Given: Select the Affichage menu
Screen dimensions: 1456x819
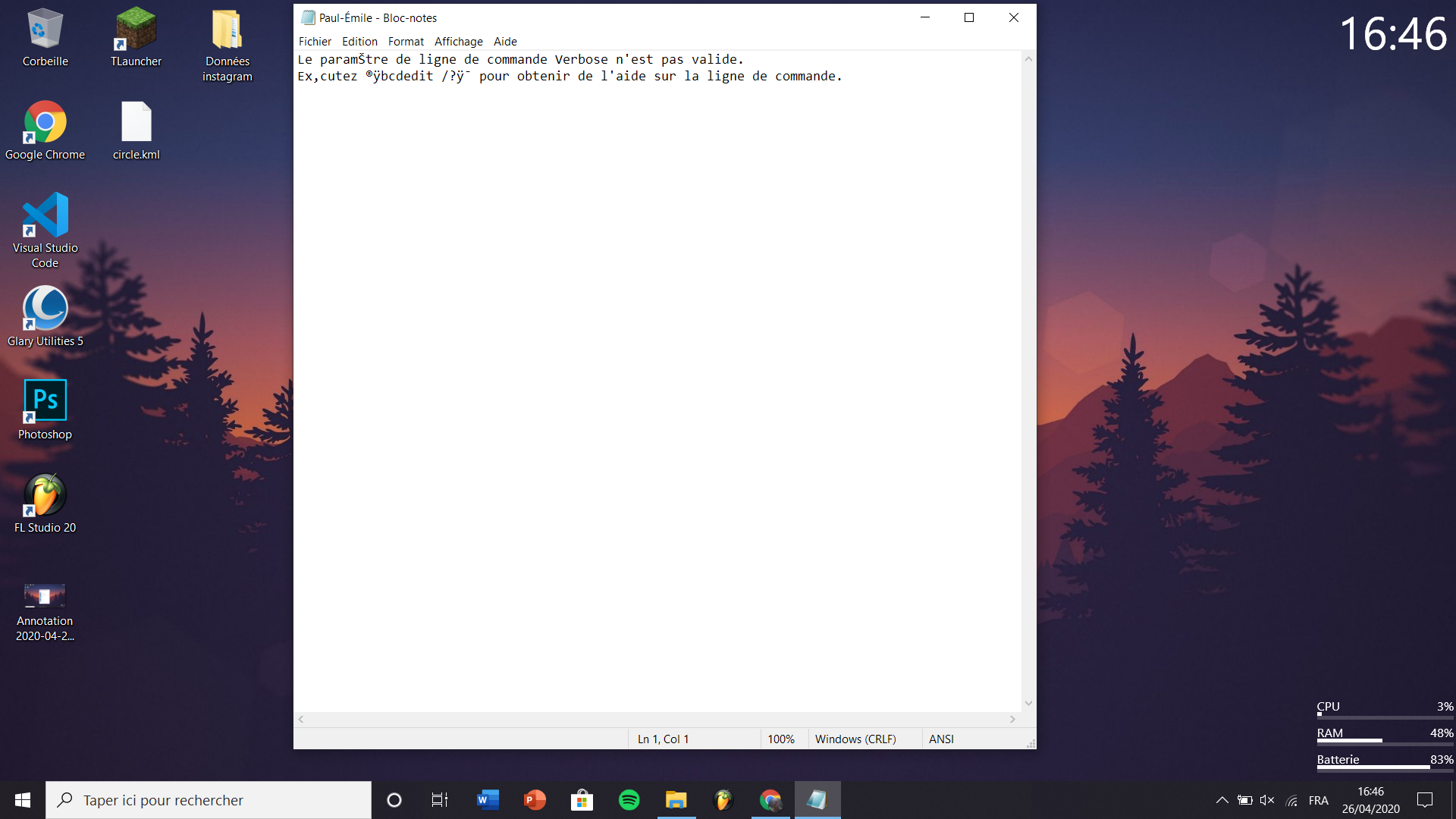Looking at the screenshot, I should [x=459, y=41].
